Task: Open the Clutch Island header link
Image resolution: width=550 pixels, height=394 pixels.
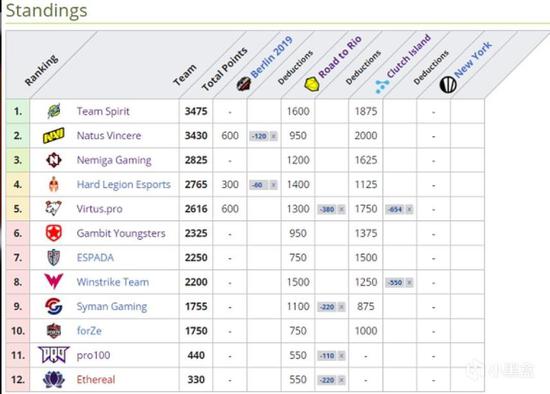Action: (x=409, y=55)
